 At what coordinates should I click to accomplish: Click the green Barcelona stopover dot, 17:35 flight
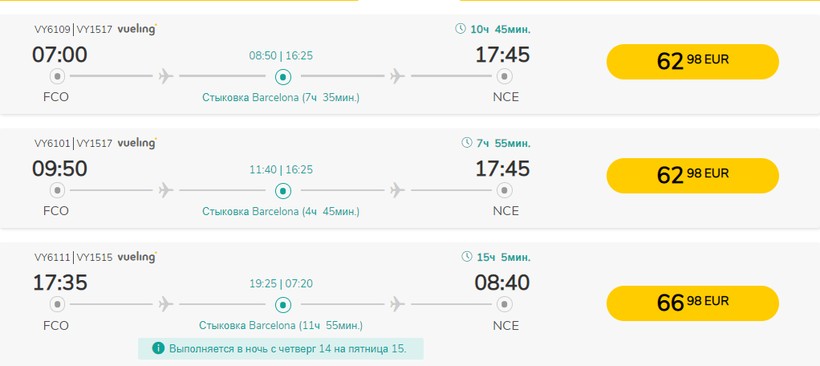click(283, 304)
